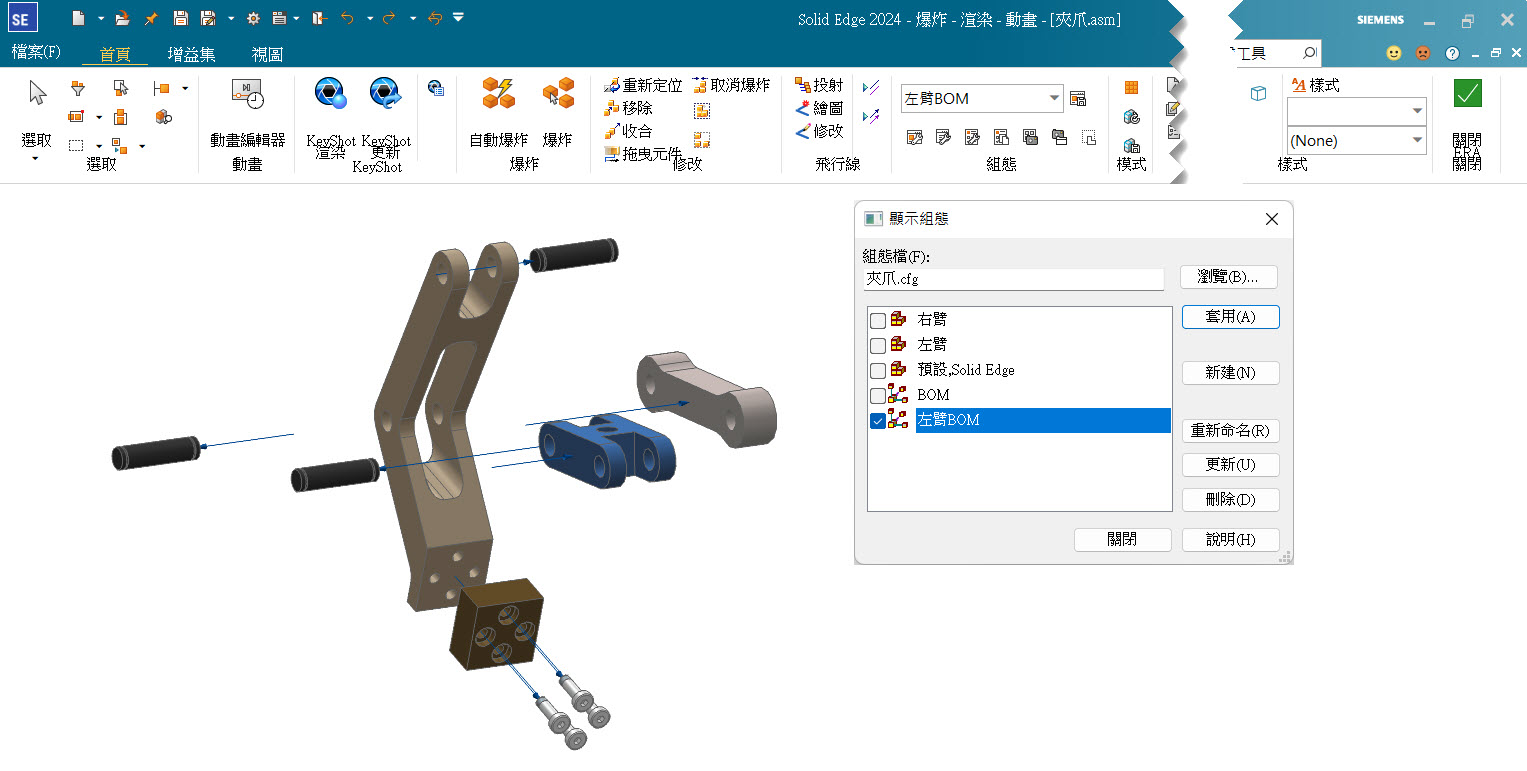Click the new document icon

[x=79, y=18]
